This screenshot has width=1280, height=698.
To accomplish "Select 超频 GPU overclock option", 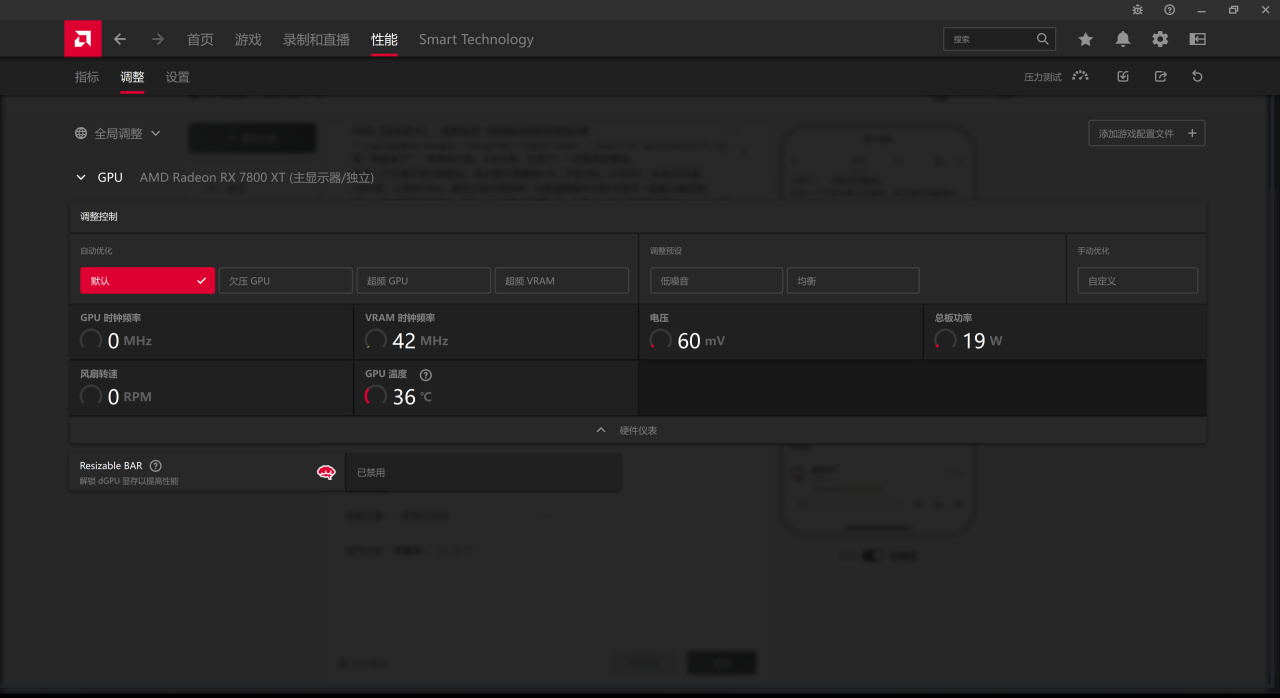I will pos(424,281).
